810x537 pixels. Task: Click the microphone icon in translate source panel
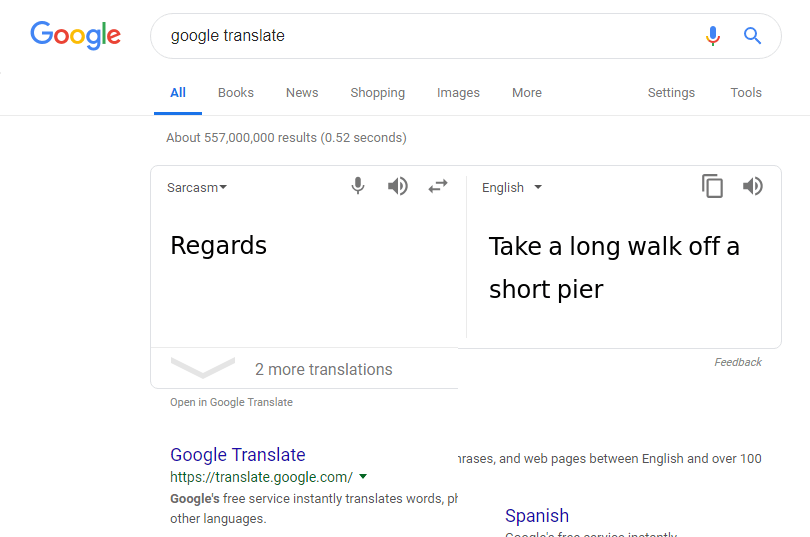click(x=357, y=186)
